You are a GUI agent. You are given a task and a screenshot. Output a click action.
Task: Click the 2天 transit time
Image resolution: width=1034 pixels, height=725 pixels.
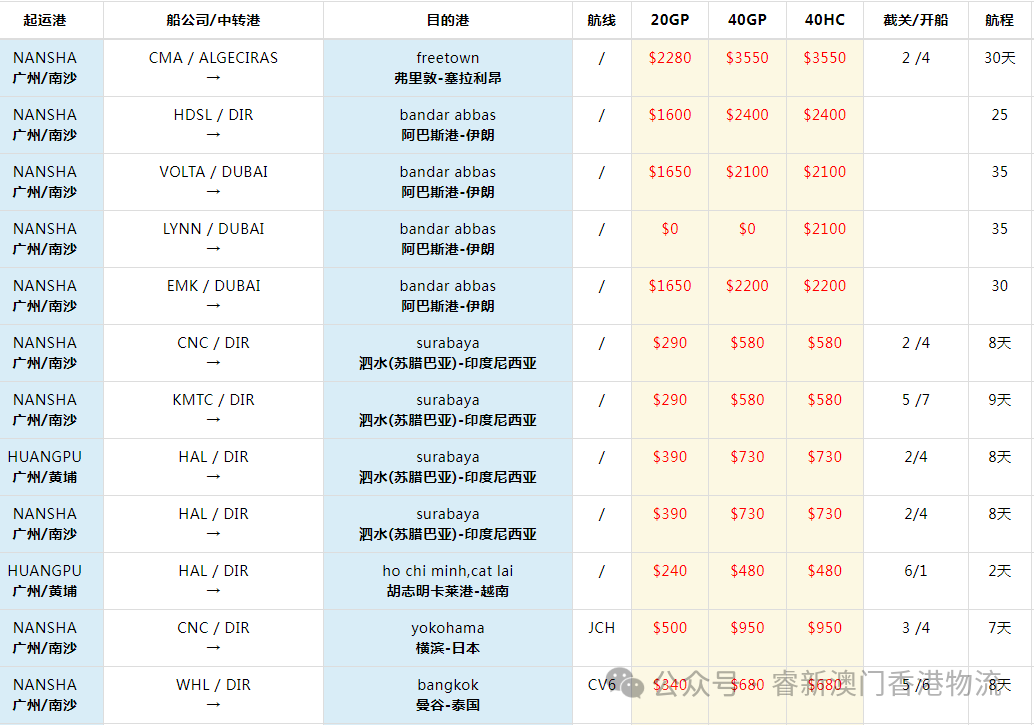999,571
